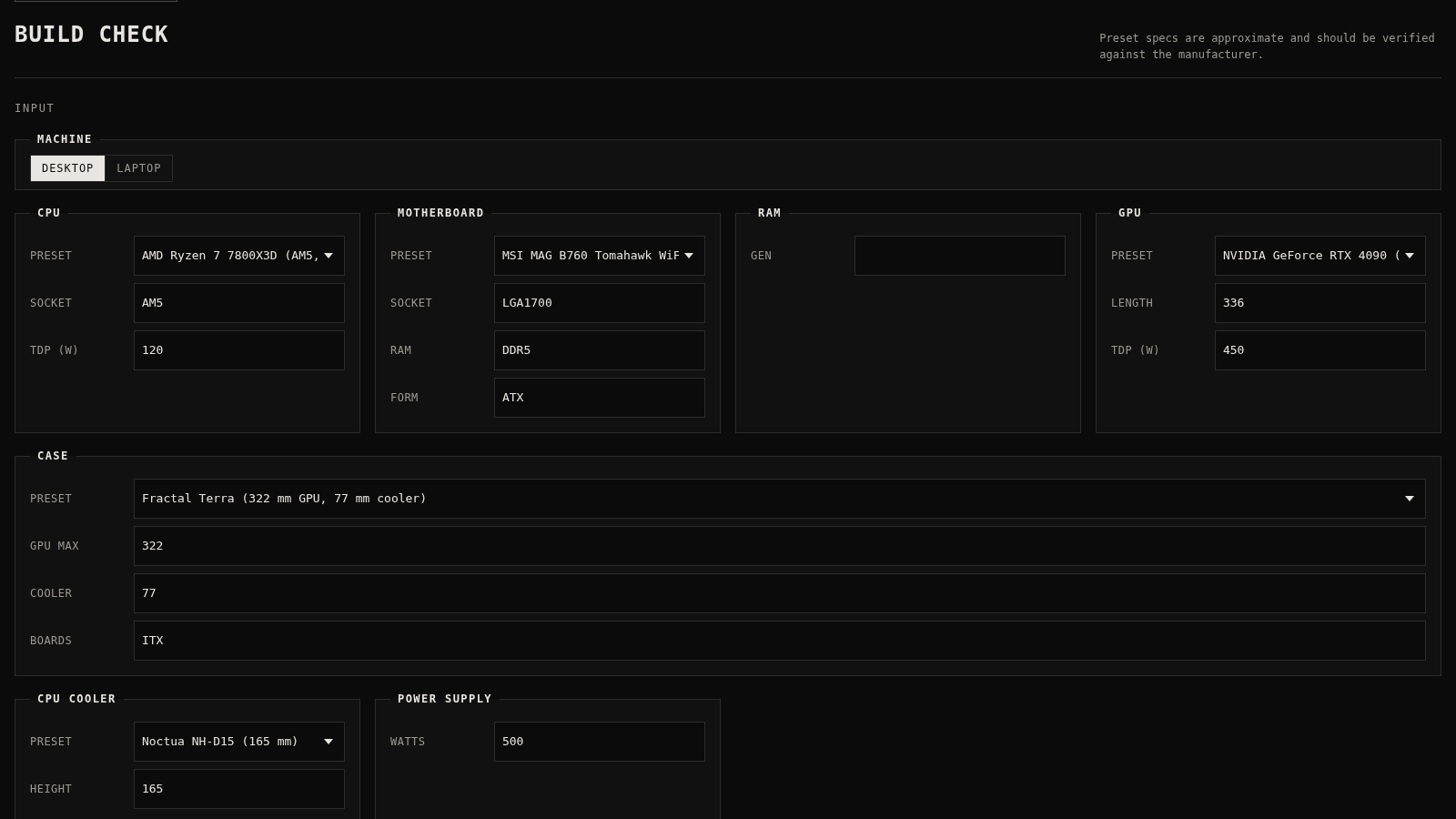
Task: Click the HEIGHT label in CPU Cooler group
Action: (51, 789)
